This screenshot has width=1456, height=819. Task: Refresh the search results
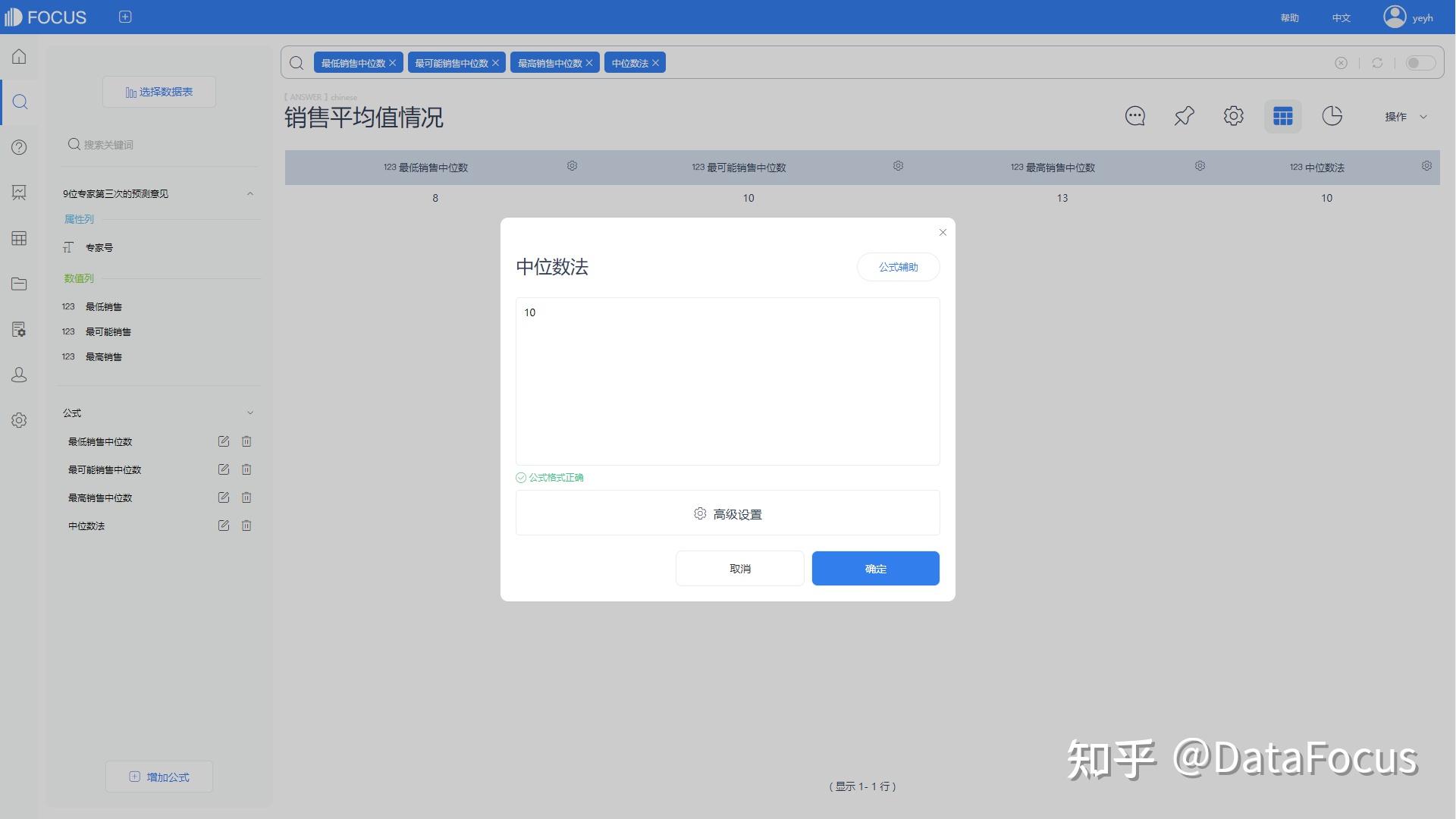tap(1377, 63)
